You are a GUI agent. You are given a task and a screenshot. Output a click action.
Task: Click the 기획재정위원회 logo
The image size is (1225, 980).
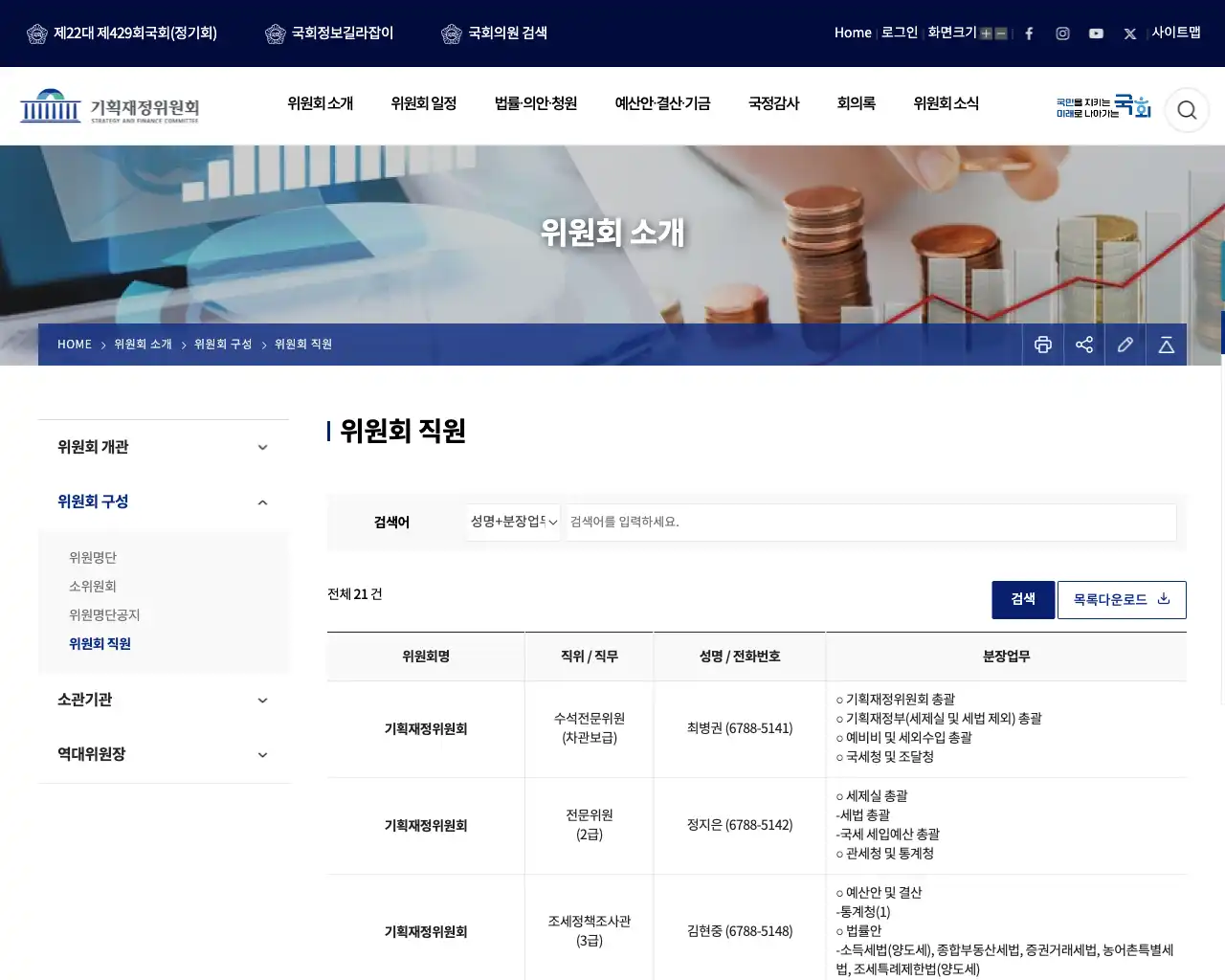(110, 106)
